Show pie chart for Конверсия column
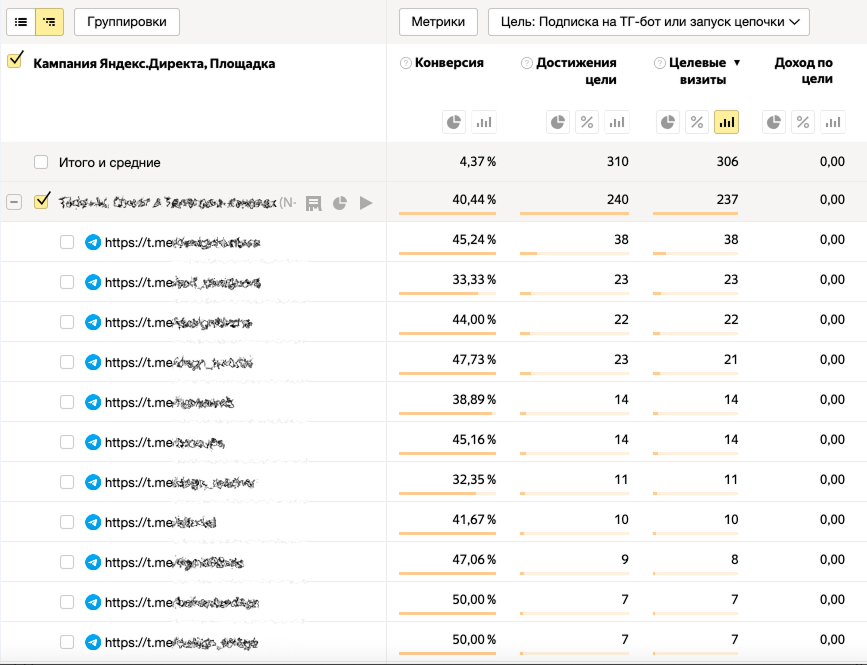867x665 pixels. click(x=454, y=122)
